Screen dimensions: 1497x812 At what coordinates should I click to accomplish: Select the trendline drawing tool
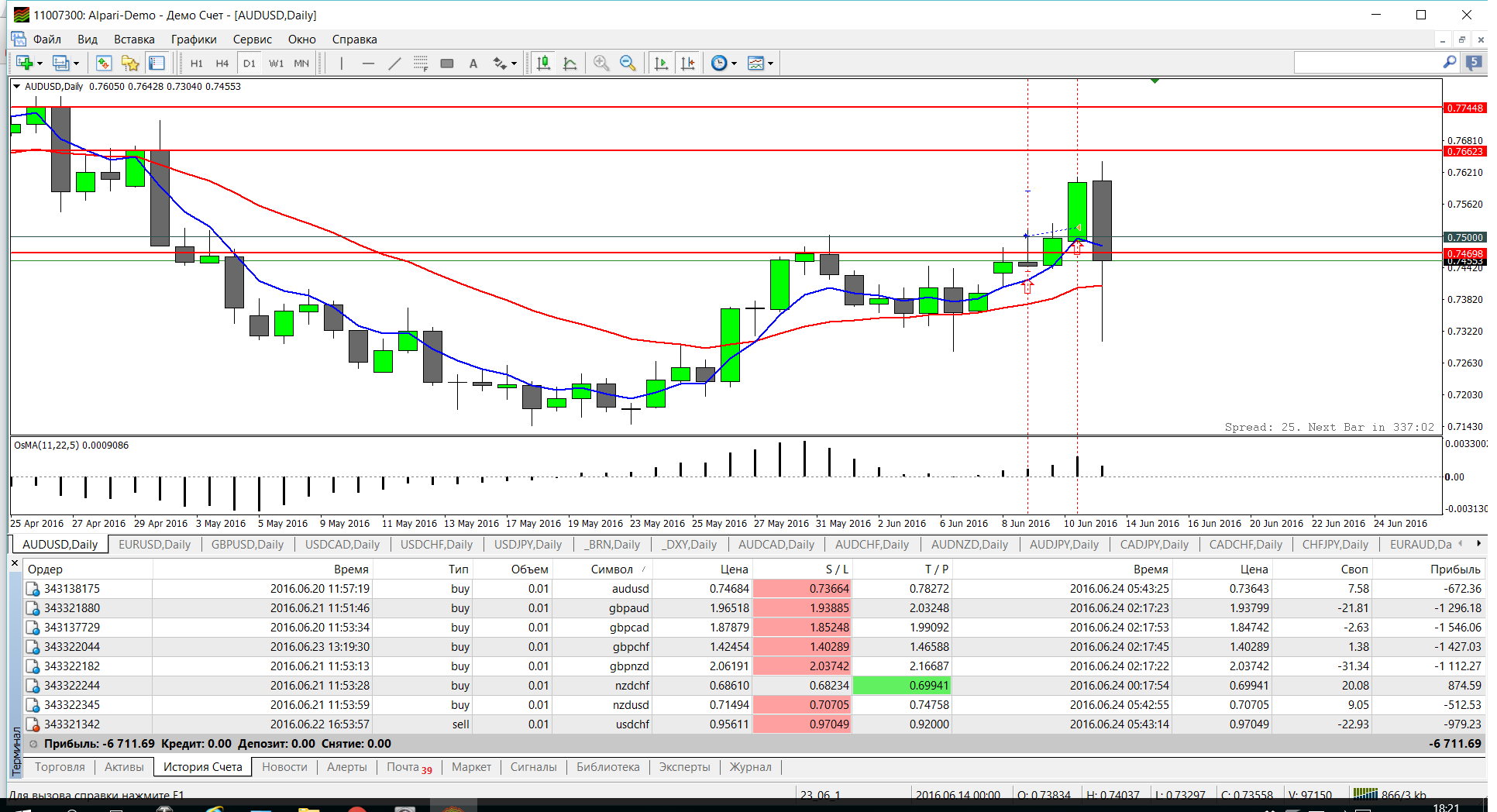point(394,64)
